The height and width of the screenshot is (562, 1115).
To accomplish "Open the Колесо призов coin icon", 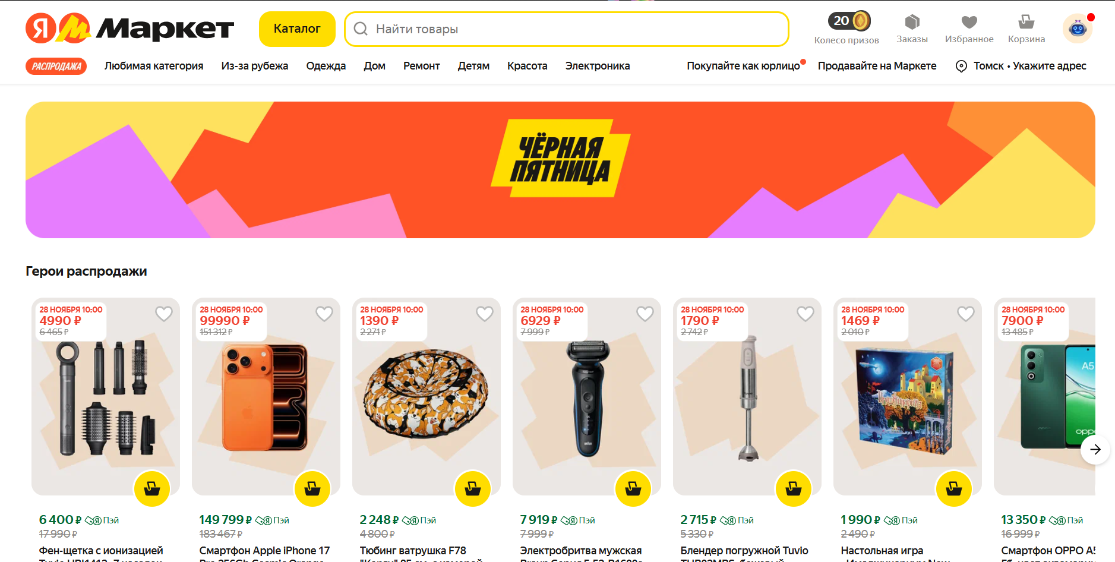I will [x=848, y=21].
